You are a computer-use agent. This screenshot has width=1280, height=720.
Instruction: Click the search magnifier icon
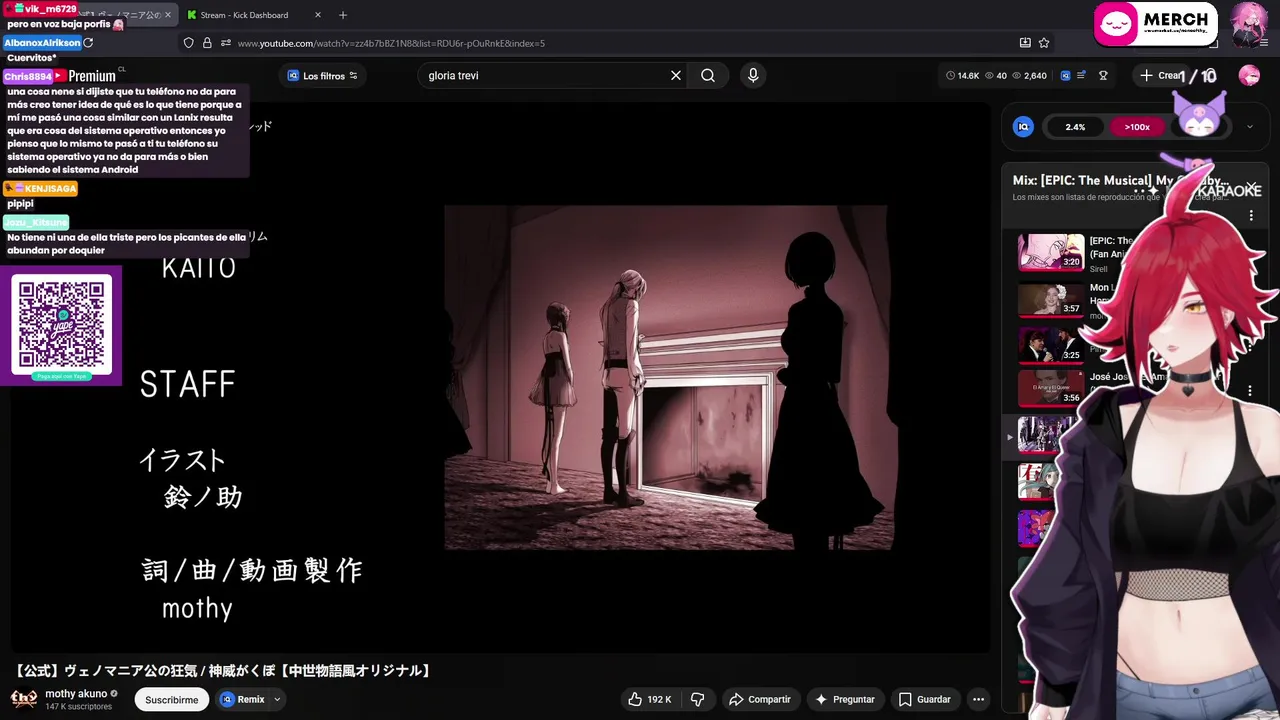[x=708, y=75]
